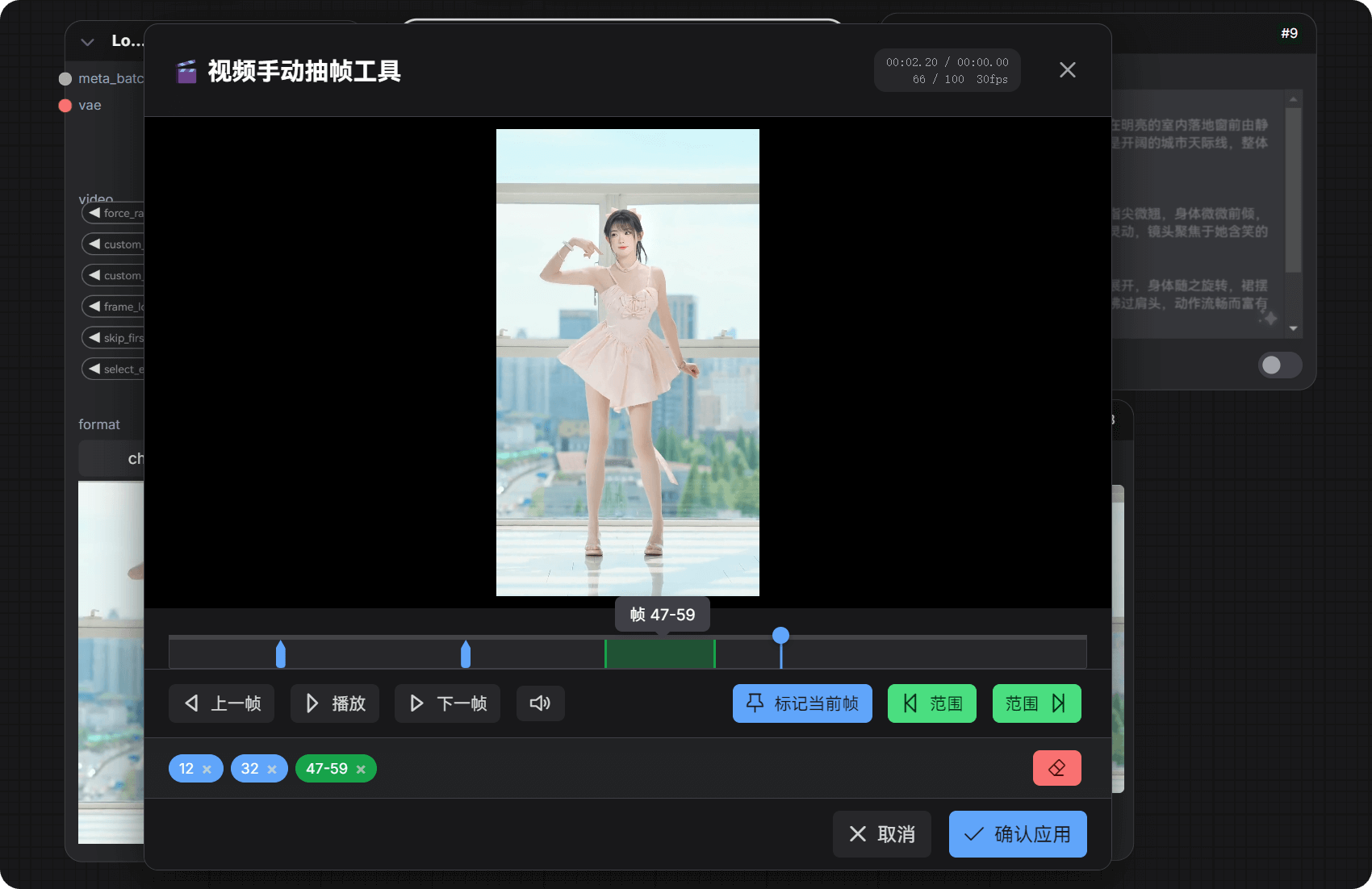Click the clapperboard icon in the dialog header
This screenshot has width=1372, height=889.
[186, 71]
